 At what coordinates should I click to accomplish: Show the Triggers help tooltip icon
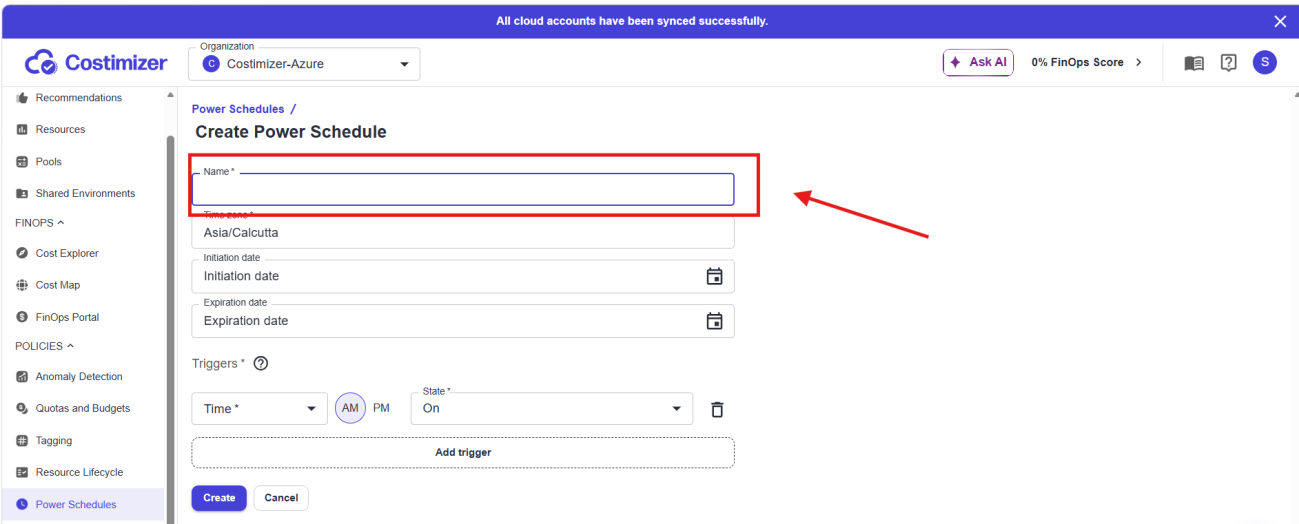click(x=261, y=364)
